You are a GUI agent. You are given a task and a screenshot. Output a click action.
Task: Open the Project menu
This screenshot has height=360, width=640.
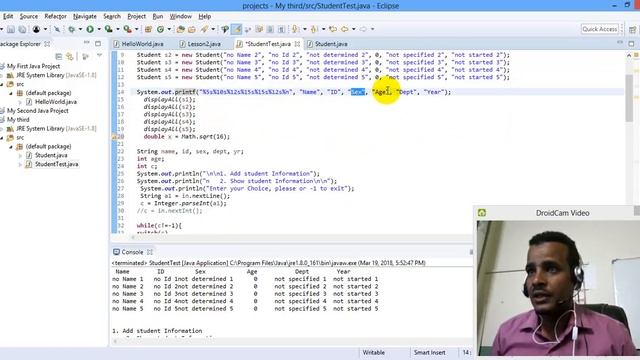[x=136, y=16]
